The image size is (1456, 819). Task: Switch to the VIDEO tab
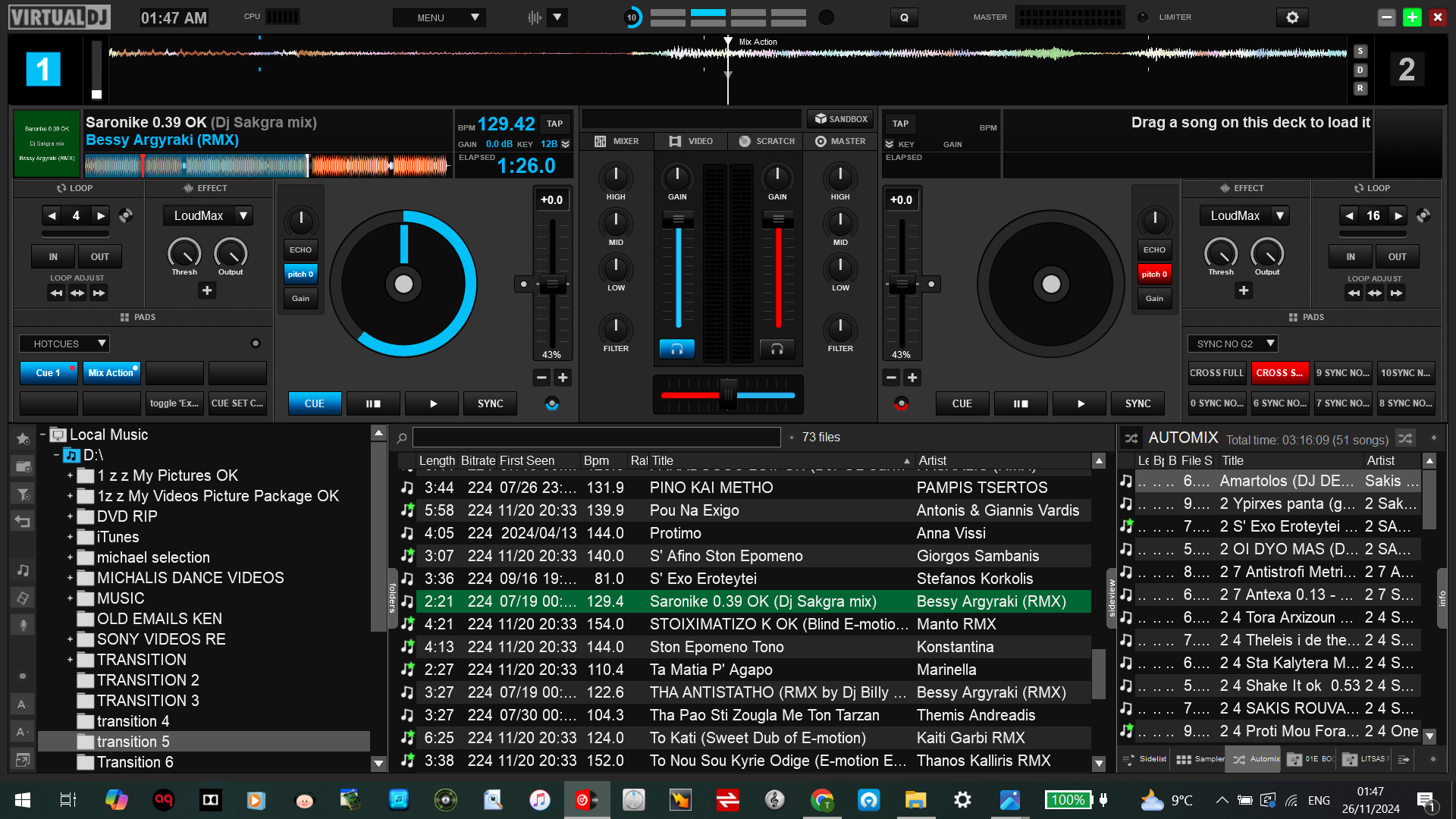691,141
